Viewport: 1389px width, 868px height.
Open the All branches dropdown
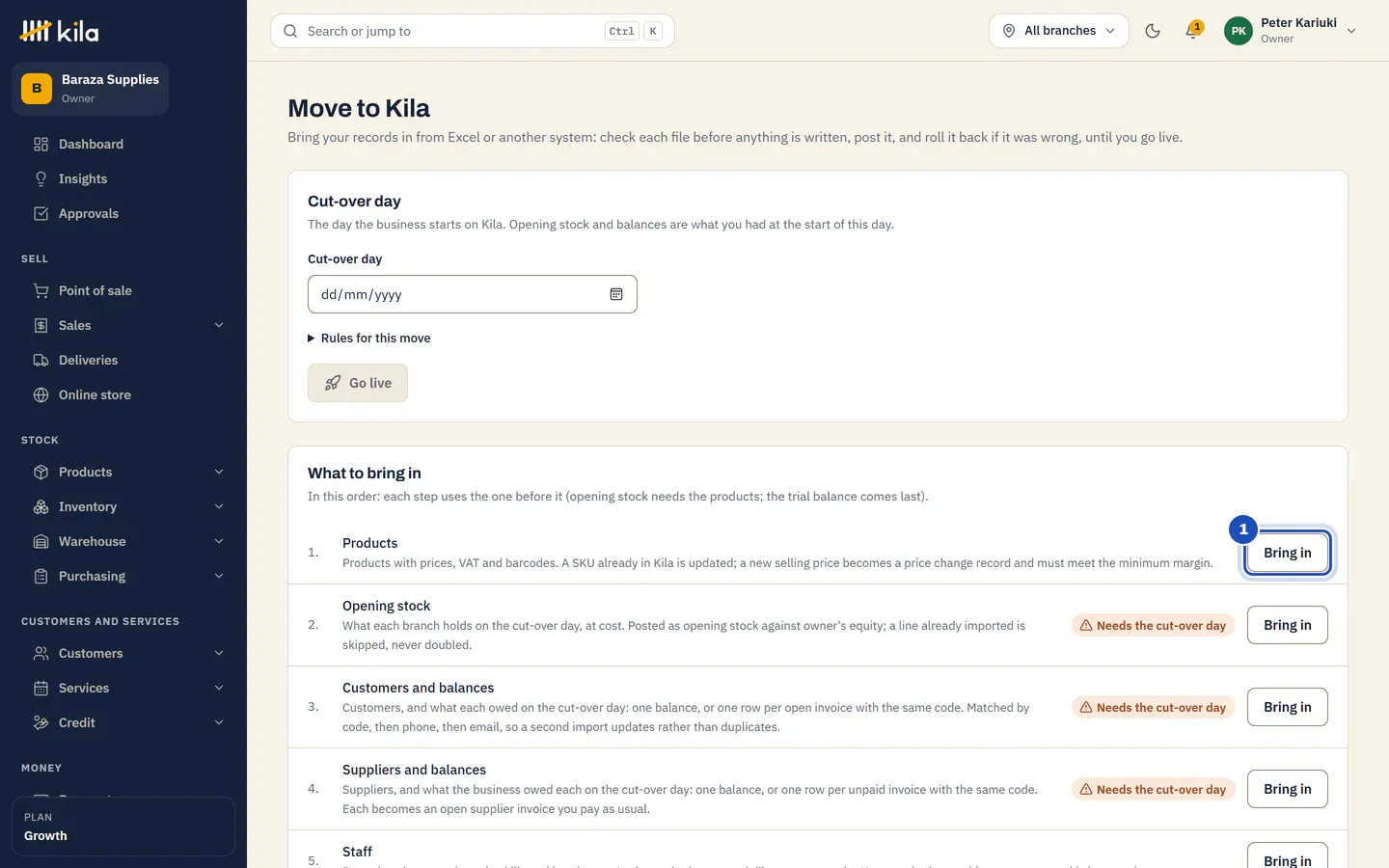click(1059, 31)
